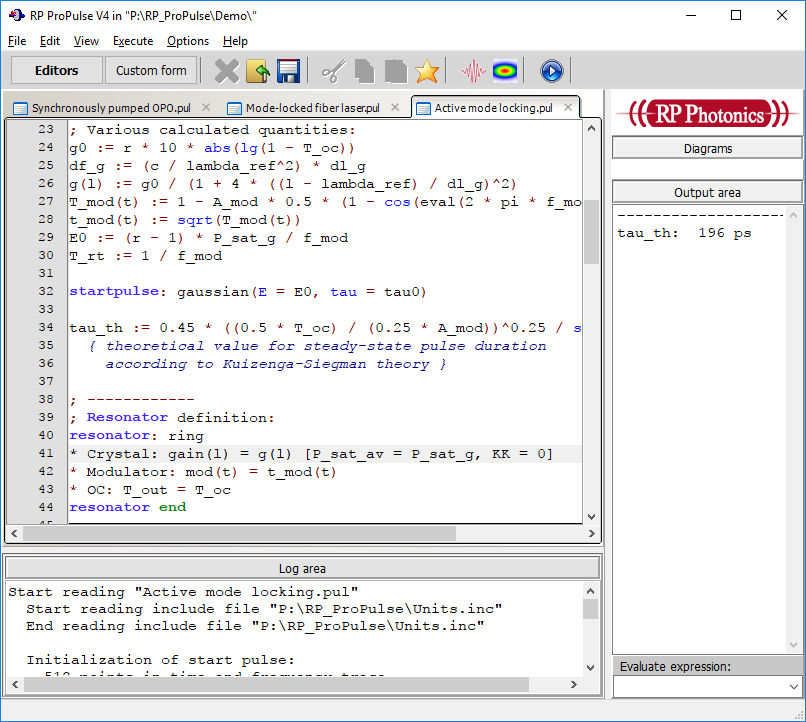Click the '* OC: T_out = T_oc' line

(x=150, y=490)
